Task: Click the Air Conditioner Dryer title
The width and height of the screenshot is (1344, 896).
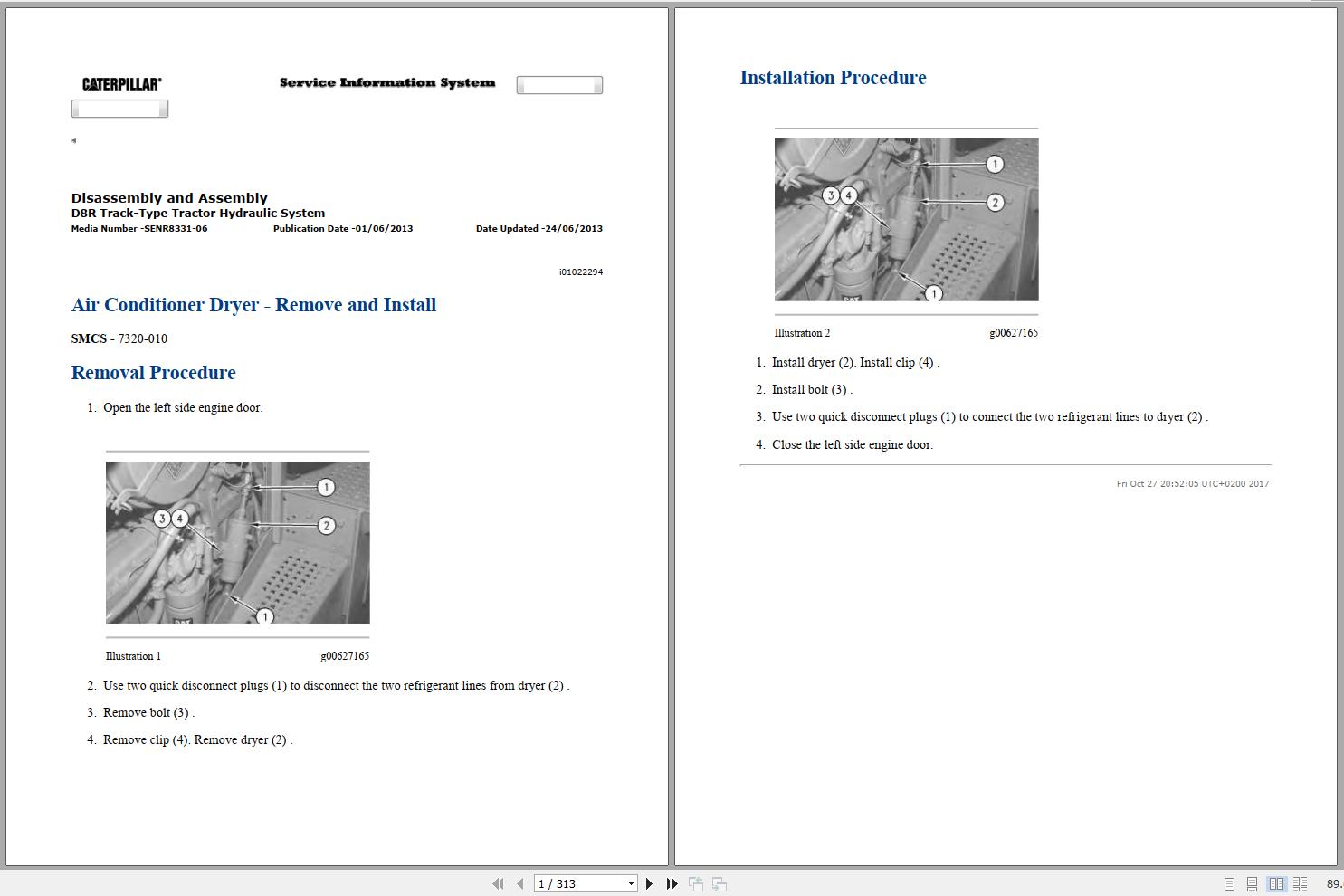Action: click(253, 305)
